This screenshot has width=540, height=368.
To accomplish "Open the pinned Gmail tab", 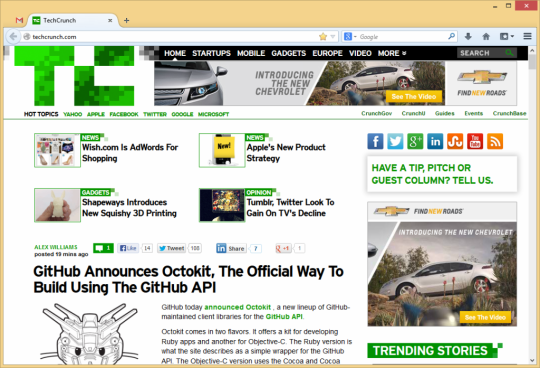I will click(x=19, y=20).
